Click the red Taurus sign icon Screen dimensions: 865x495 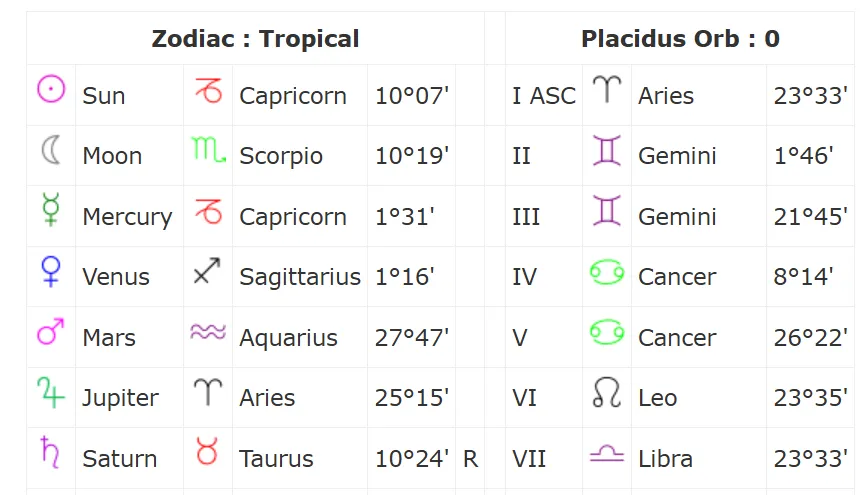[x=207, y=454]
